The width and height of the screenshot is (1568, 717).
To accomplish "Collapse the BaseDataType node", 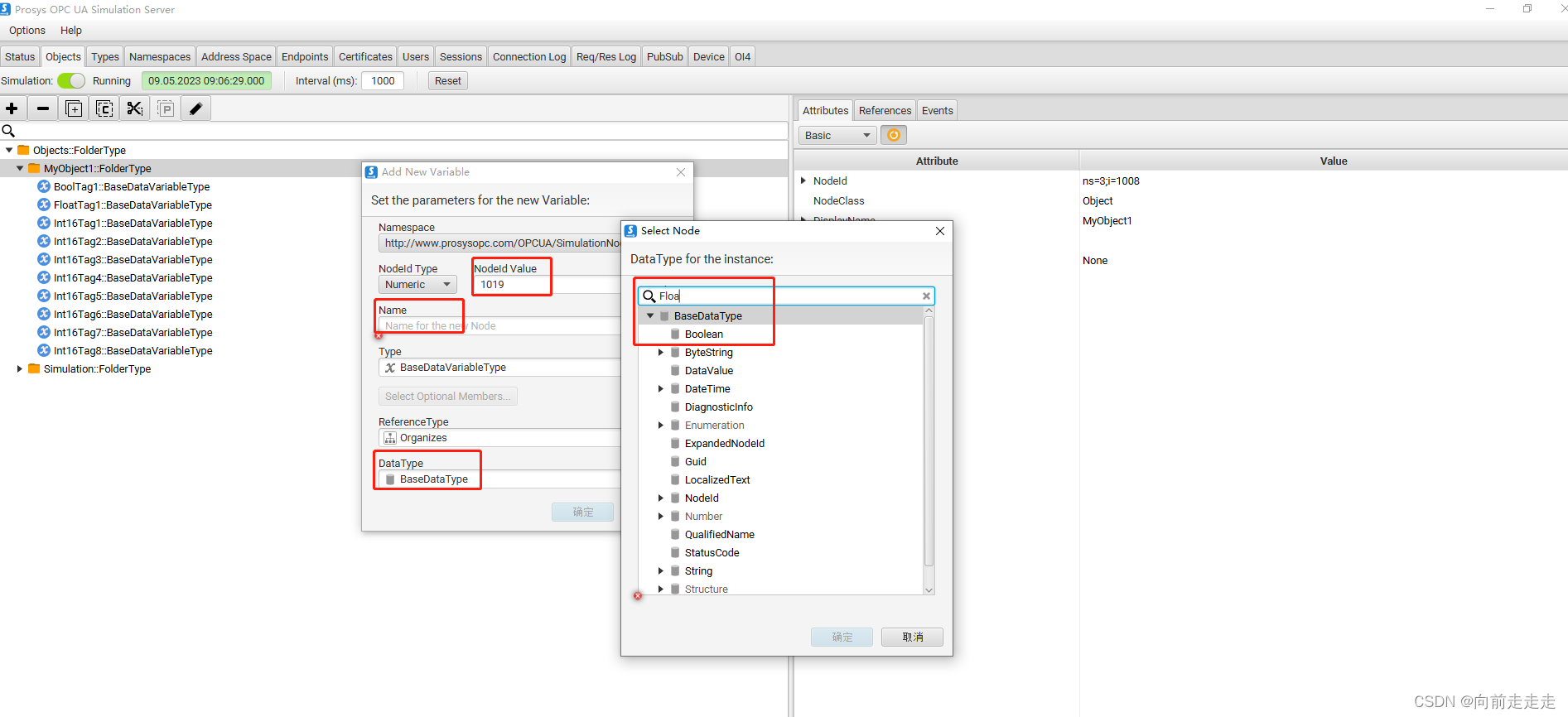I will click(650, 316).
